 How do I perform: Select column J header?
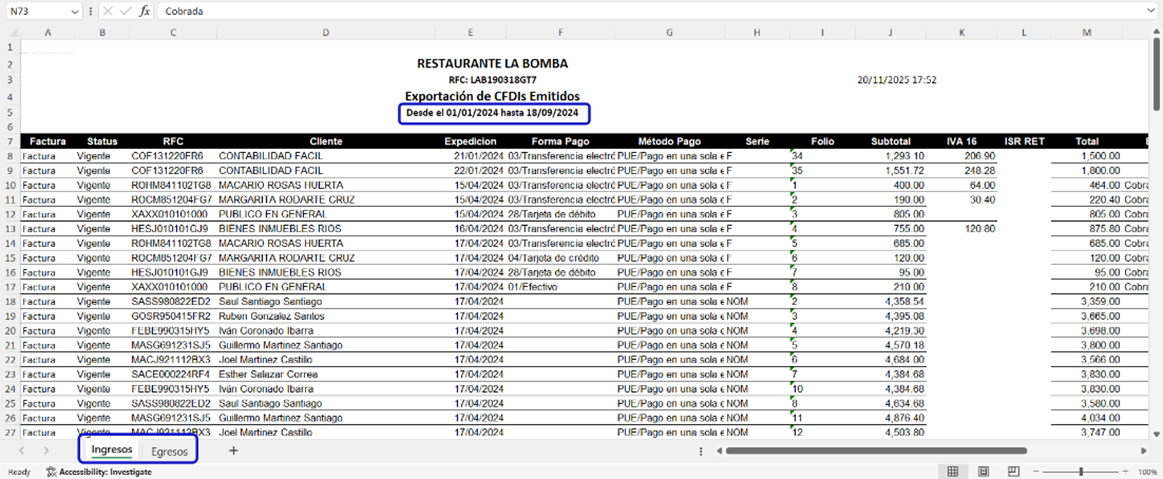[890, 32]
